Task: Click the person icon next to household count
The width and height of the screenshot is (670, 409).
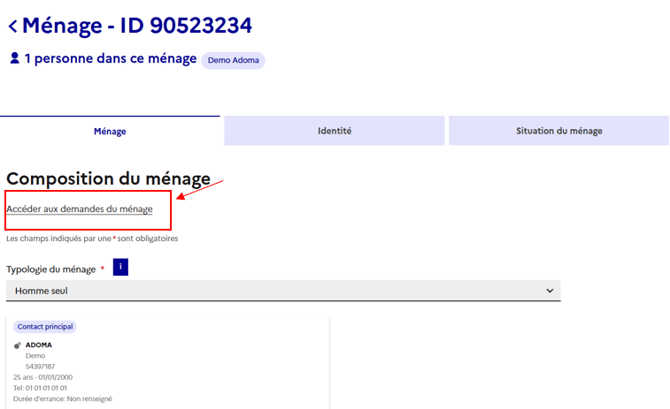Action: 14,59
